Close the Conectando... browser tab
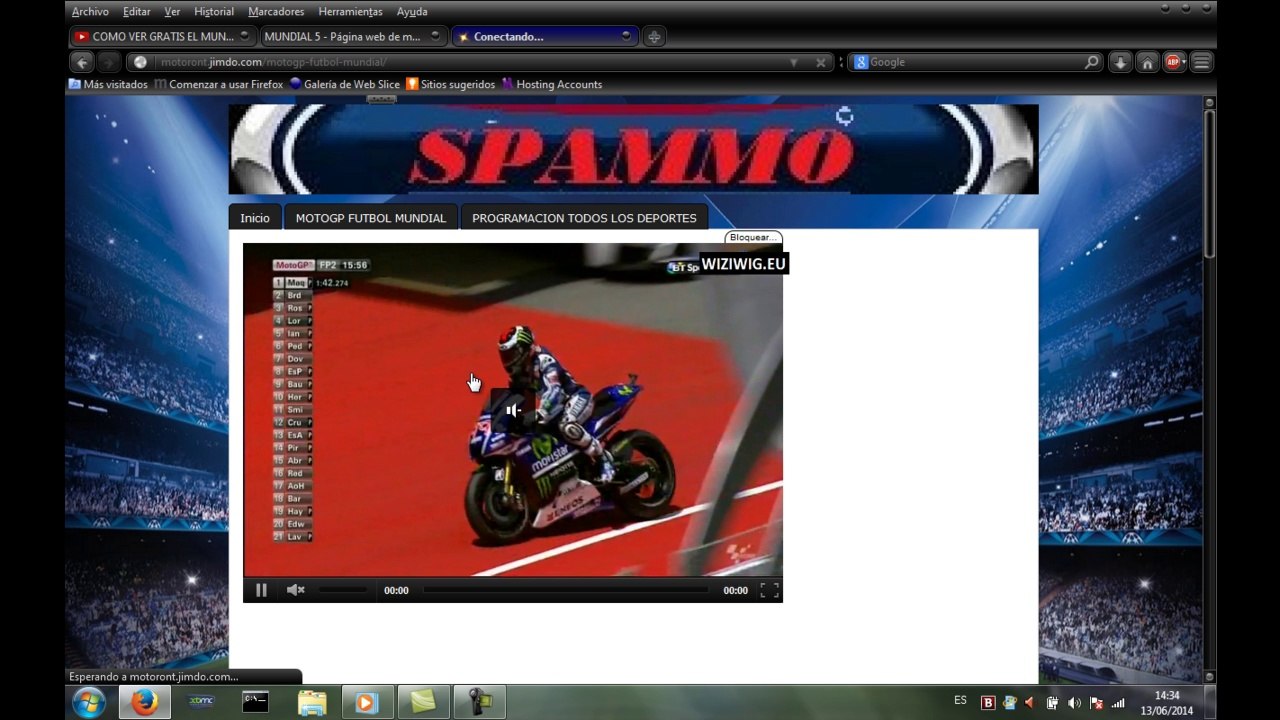1280x720 pixels. point(626,36)
